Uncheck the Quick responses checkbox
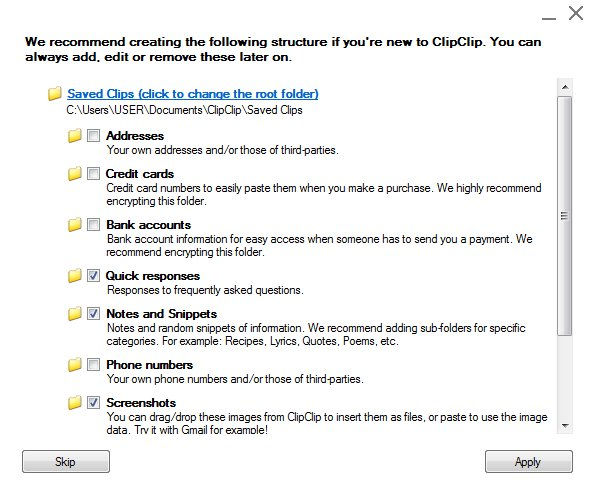 93,275
